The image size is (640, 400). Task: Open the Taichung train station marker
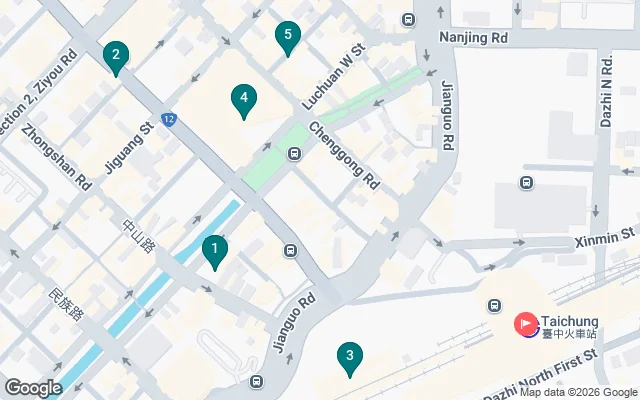point(526,324)
